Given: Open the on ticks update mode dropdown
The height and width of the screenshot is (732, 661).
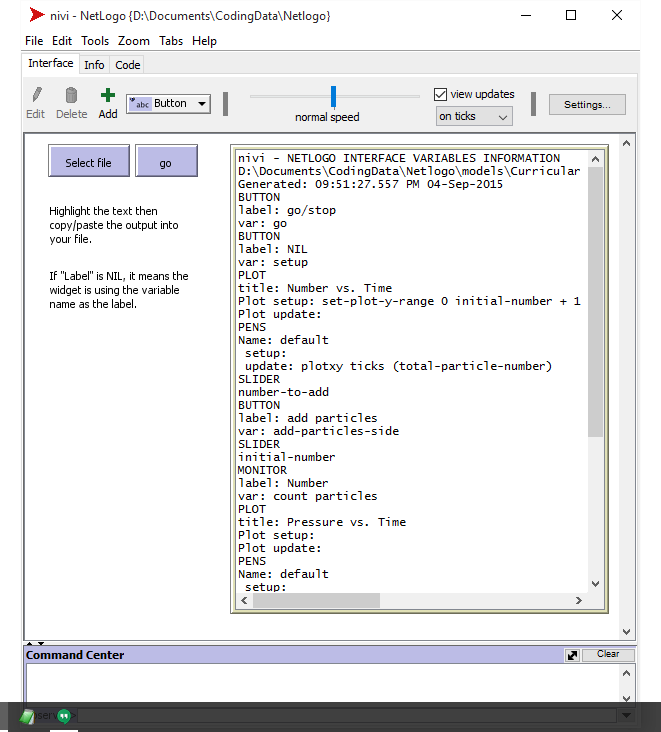Looking at the screenshot, I should pyautogui.click(x=474, y=117).
